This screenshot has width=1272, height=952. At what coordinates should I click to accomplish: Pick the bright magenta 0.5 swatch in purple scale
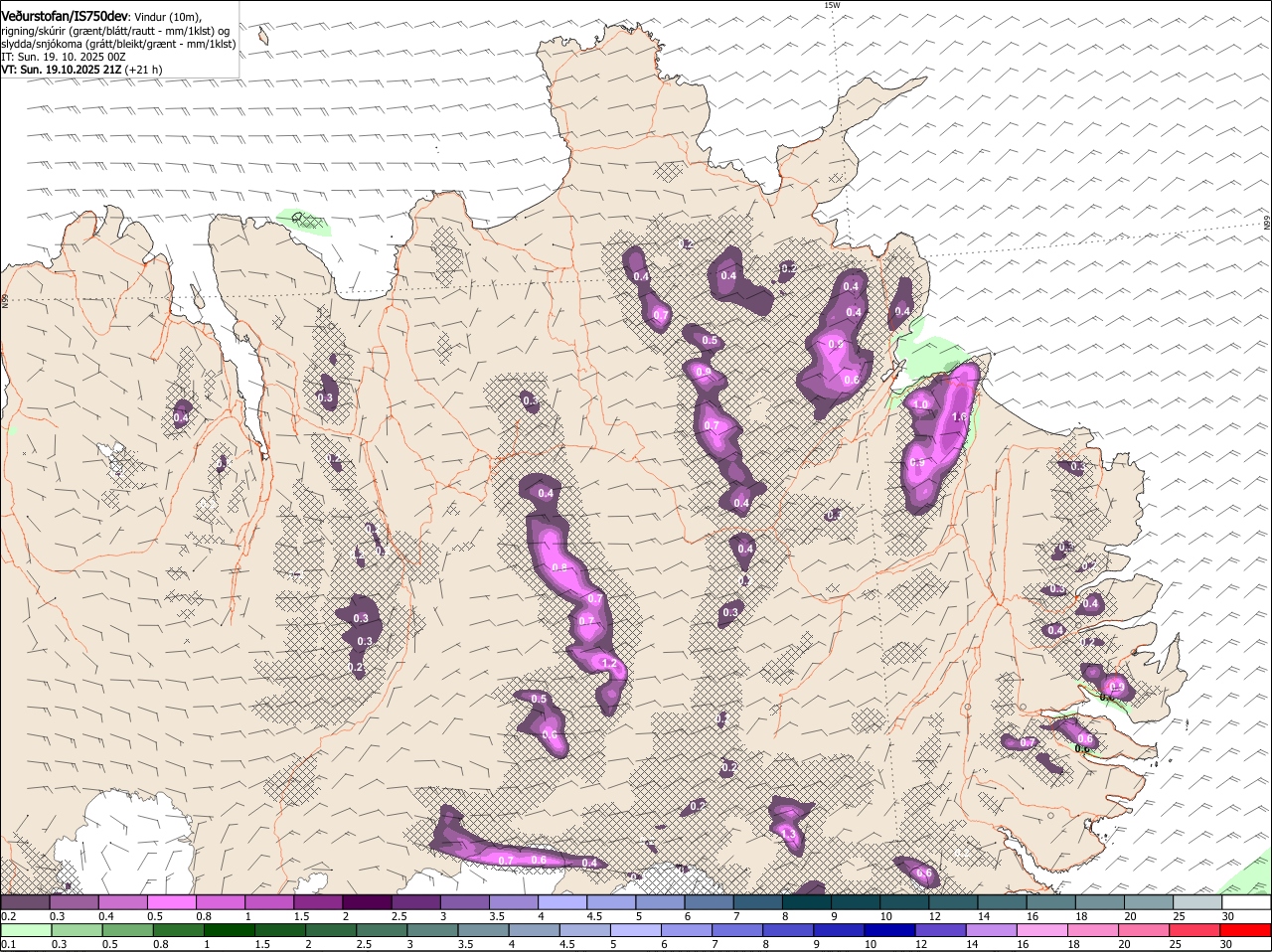click(171, 902)
